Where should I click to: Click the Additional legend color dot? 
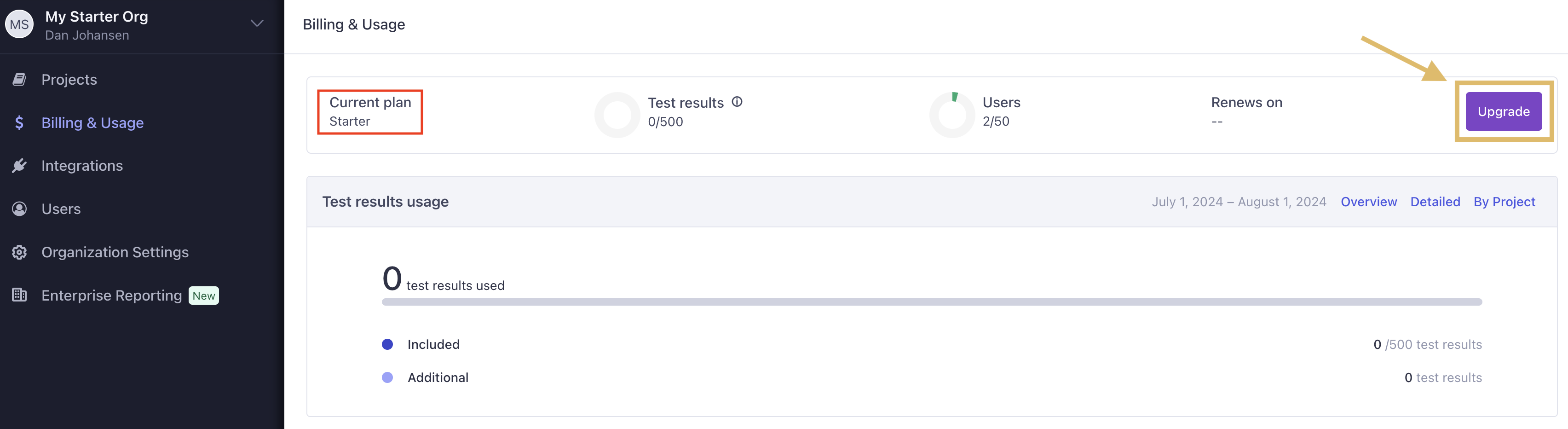387,377
